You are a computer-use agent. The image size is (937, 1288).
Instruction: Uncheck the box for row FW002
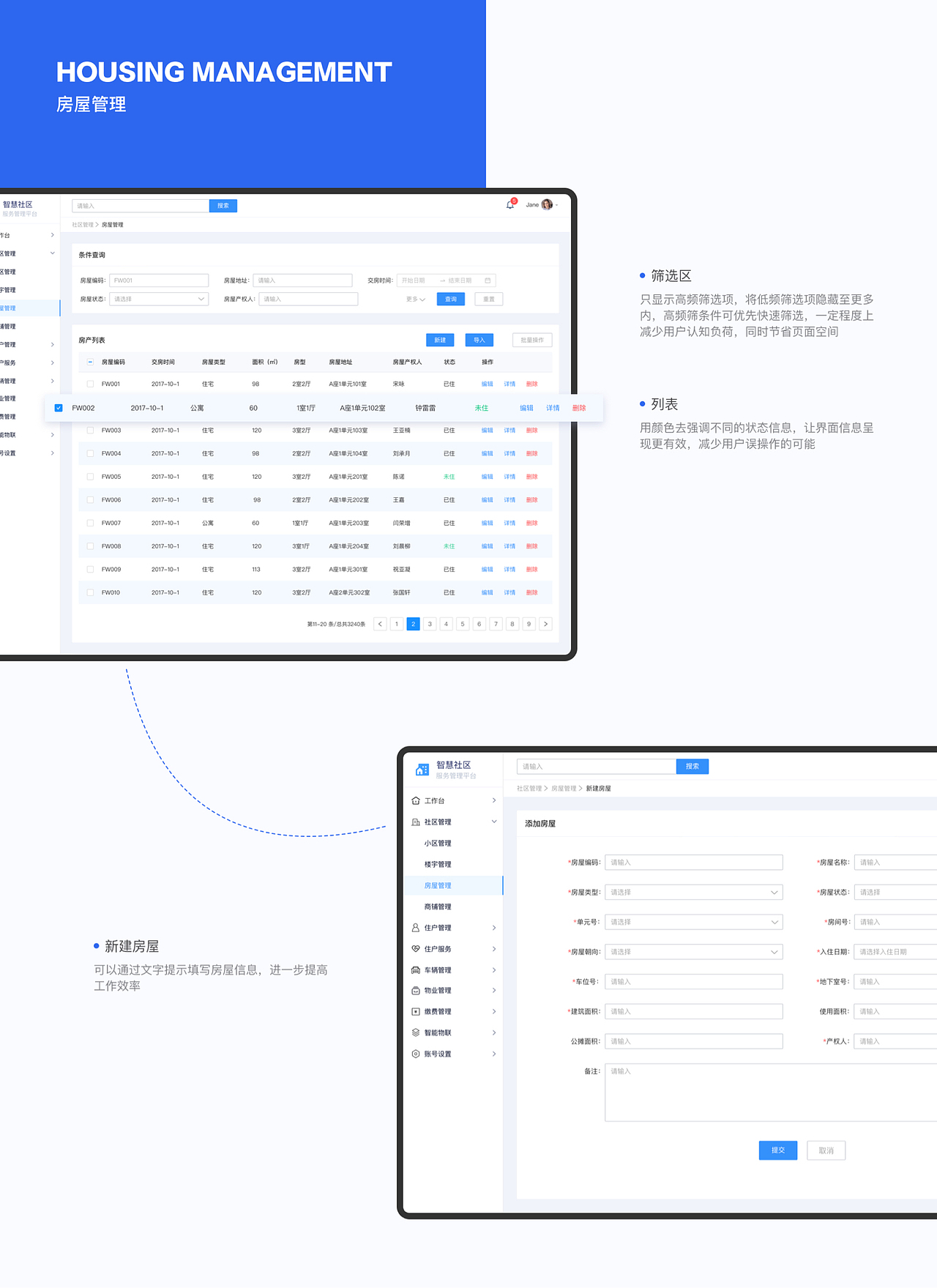click(x=59, y=408)
